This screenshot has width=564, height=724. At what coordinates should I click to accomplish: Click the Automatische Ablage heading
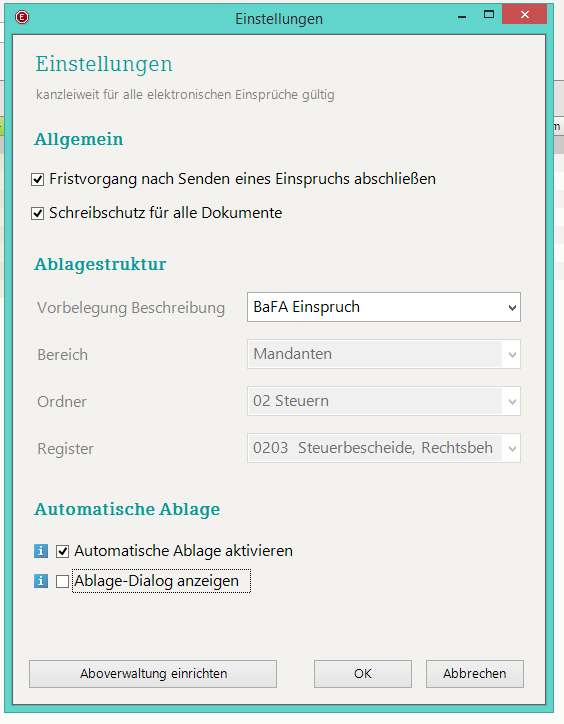coord(127,509)
